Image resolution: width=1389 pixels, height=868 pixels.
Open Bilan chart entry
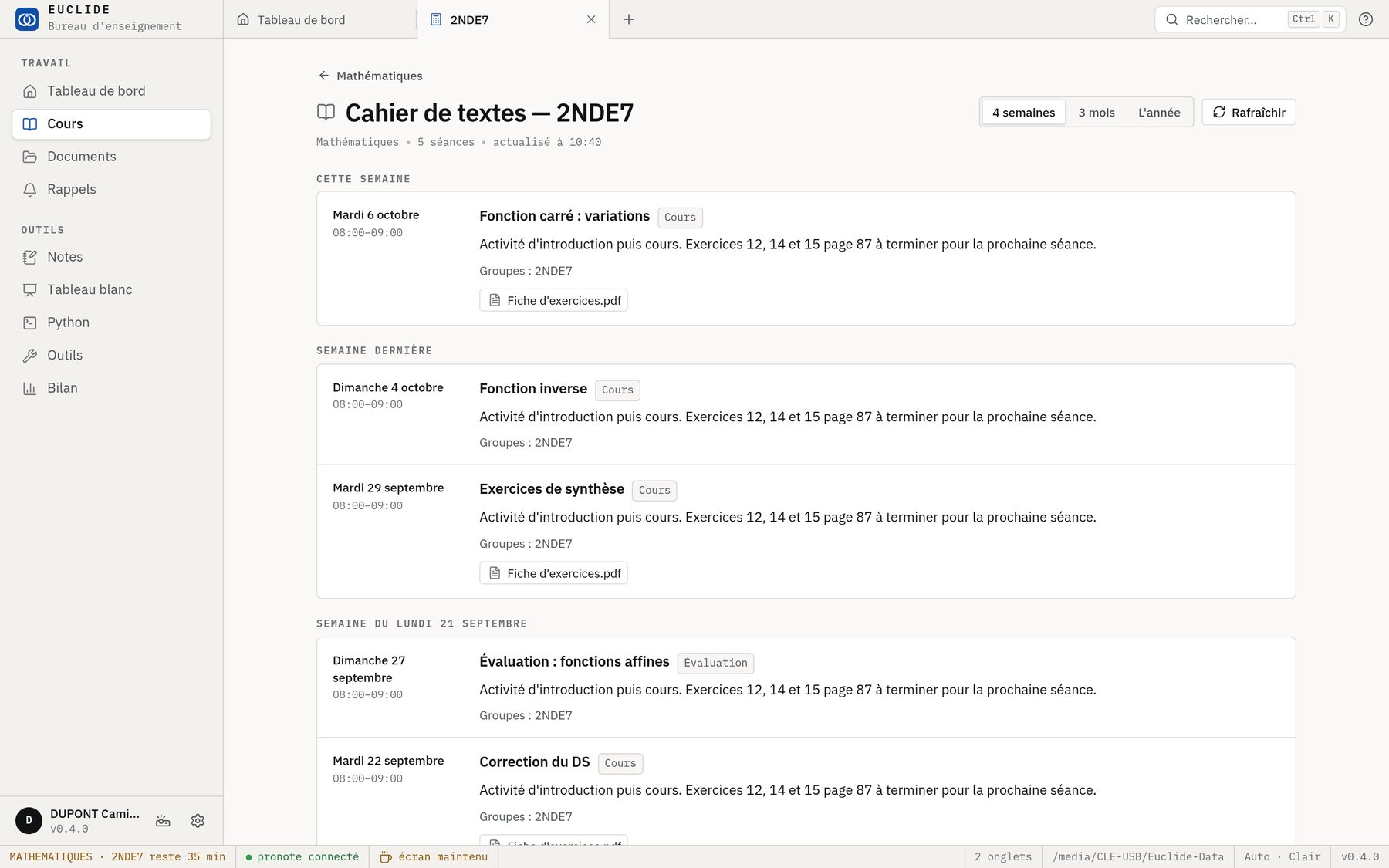111,388
